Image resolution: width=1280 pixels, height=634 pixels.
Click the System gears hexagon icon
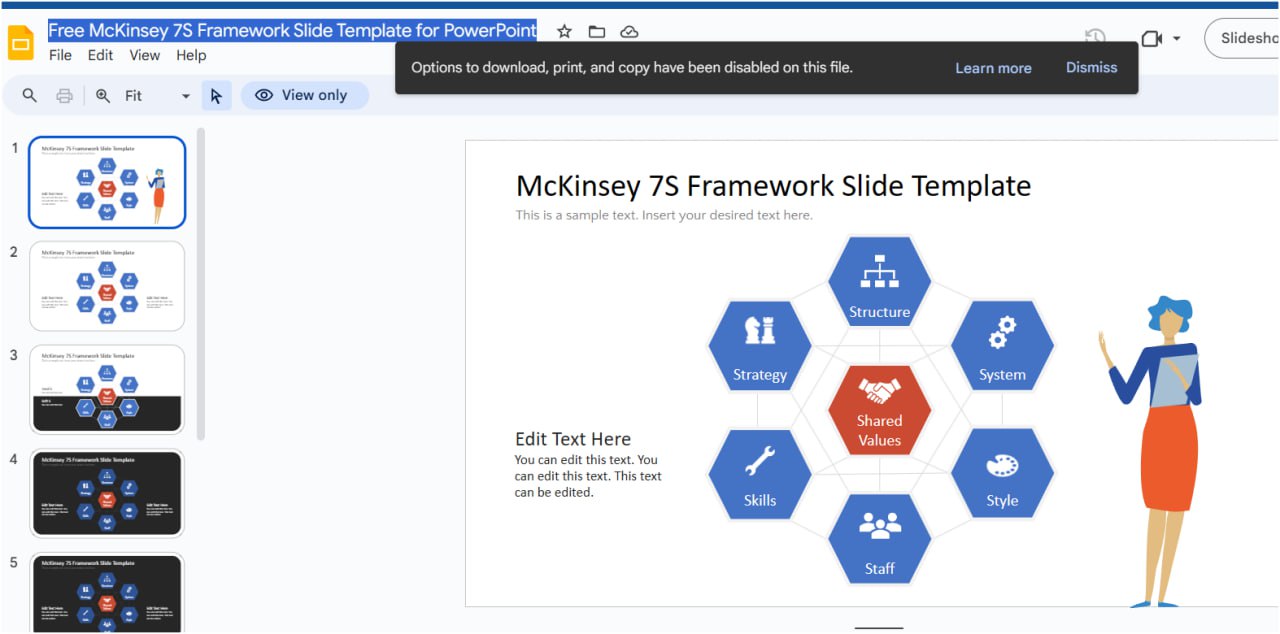click(x=1002, y=345)
